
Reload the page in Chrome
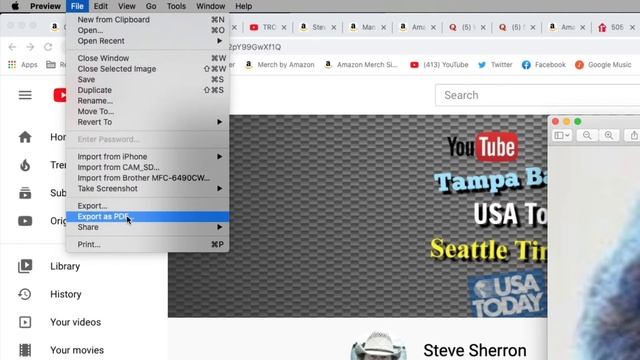coord(48,47)
